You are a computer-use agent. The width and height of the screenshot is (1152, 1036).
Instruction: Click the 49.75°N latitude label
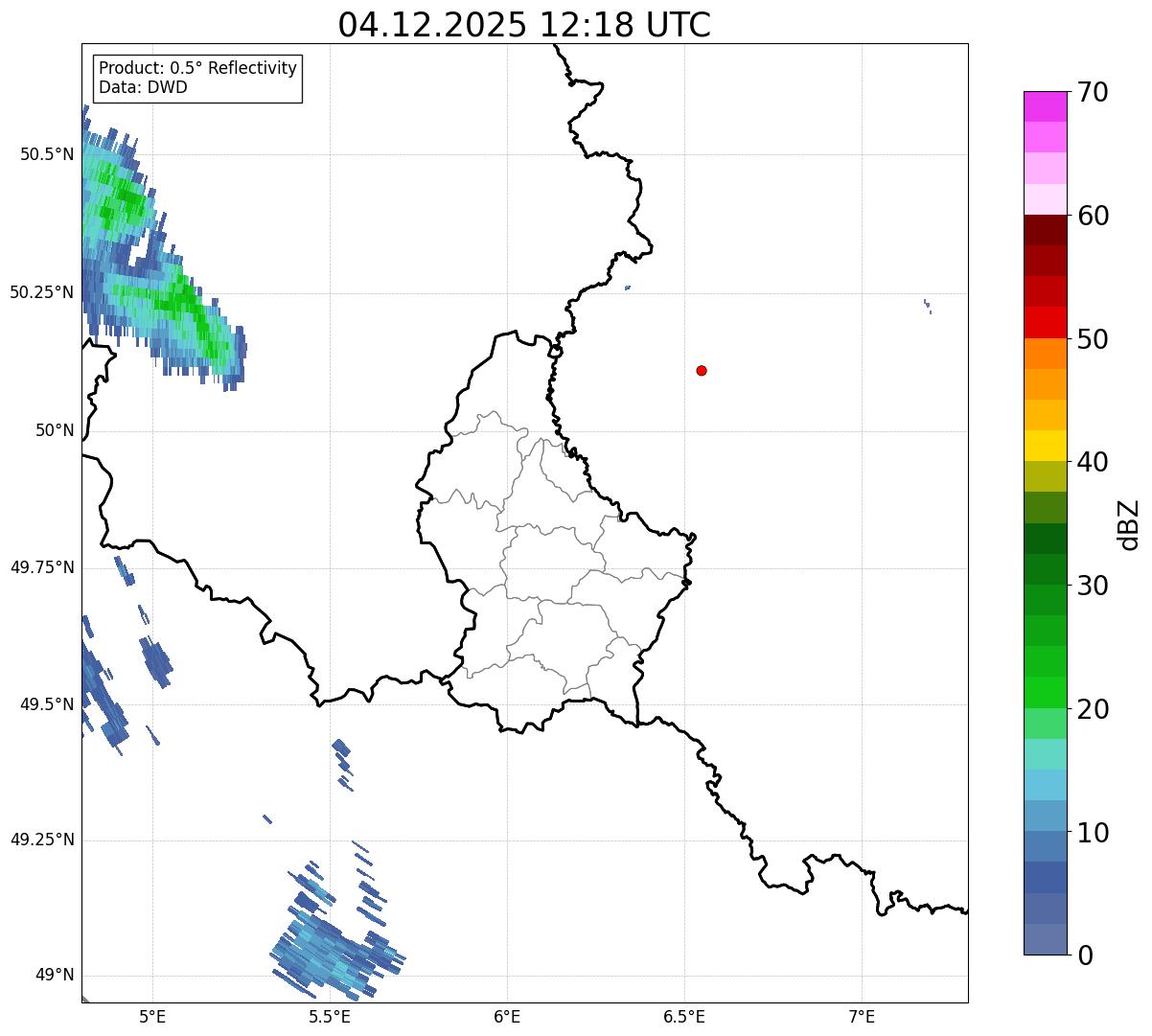click(42, 567)
